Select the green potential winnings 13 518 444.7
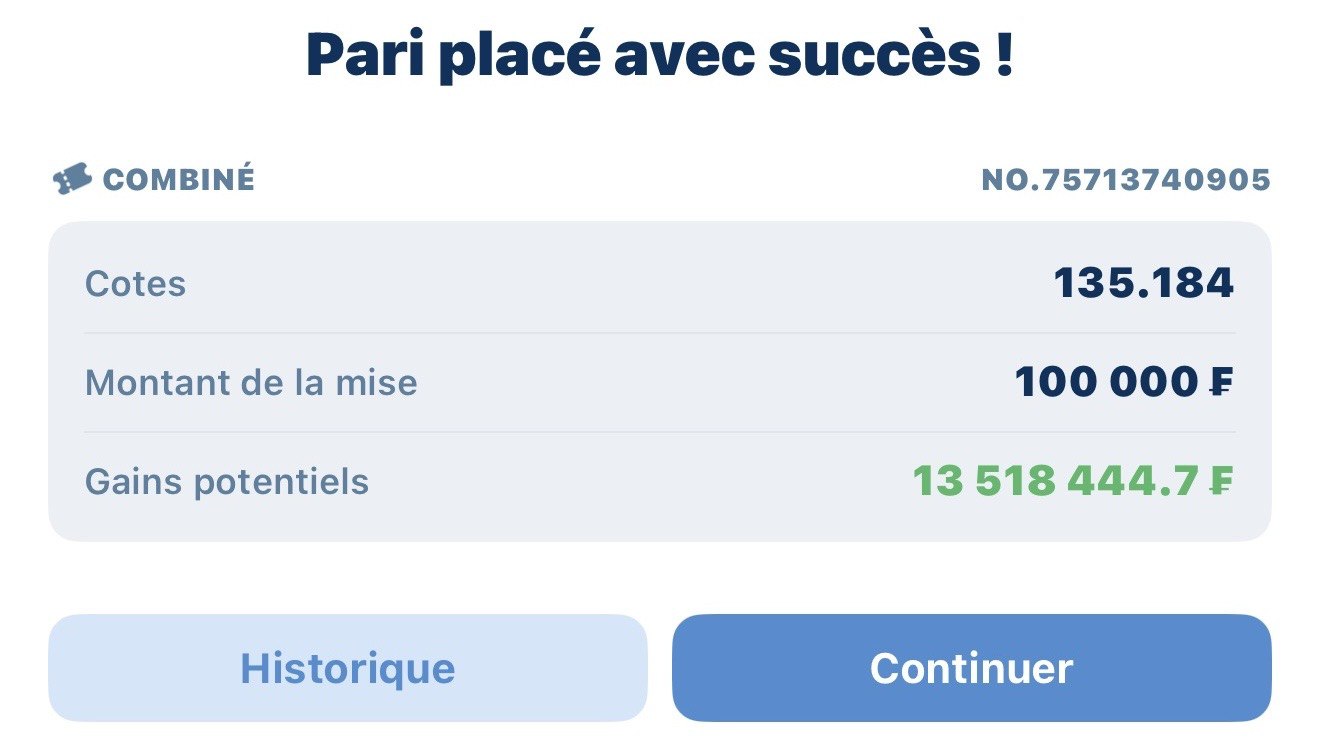 1055,482
